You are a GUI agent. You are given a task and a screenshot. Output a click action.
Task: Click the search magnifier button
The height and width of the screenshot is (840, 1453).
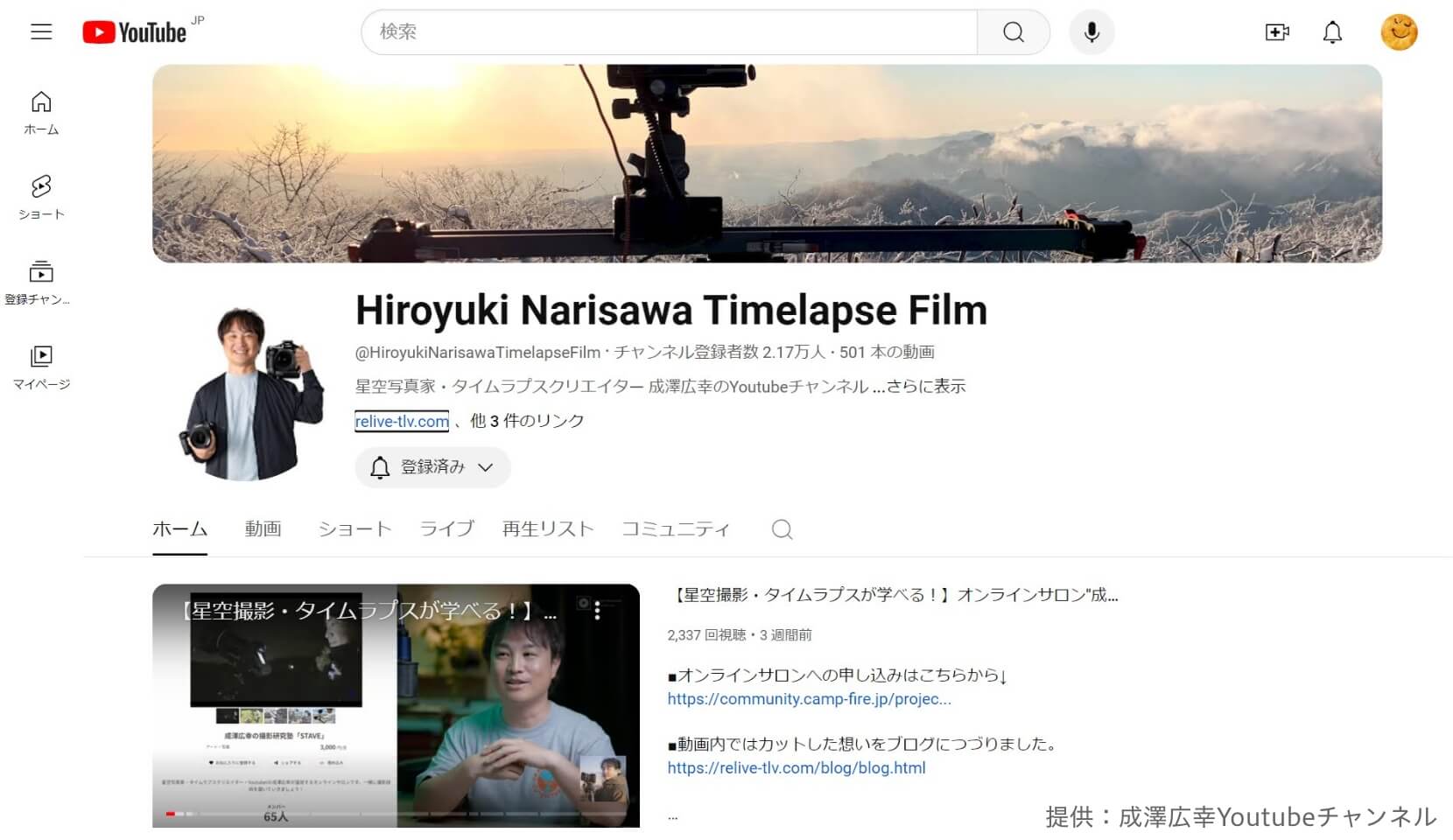pyautogui.click(x=1013, y=32)
